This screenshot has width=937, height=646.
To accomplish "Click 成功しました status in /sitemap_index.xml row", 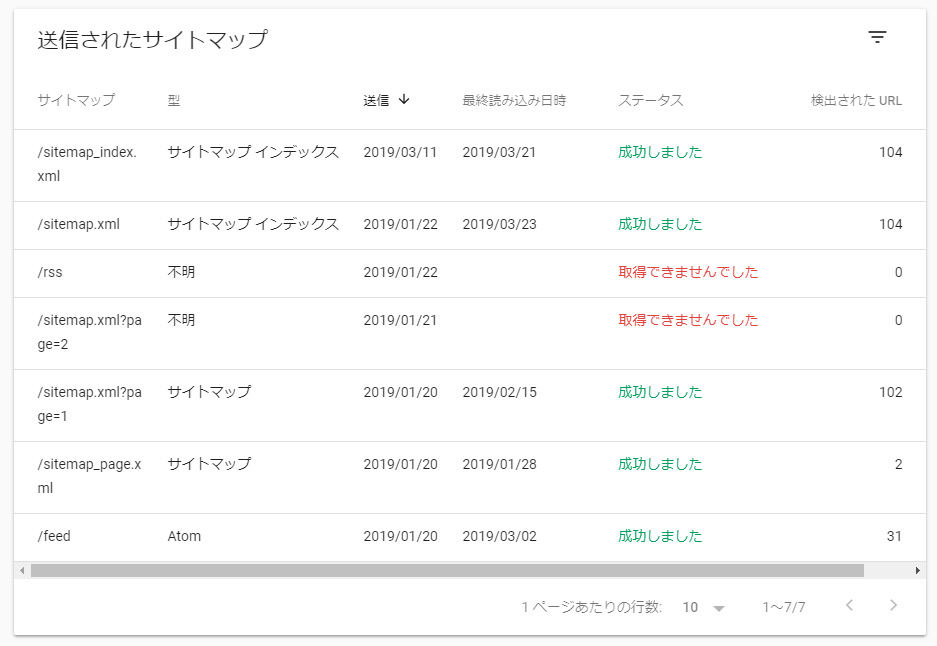I will pos(660,152).
